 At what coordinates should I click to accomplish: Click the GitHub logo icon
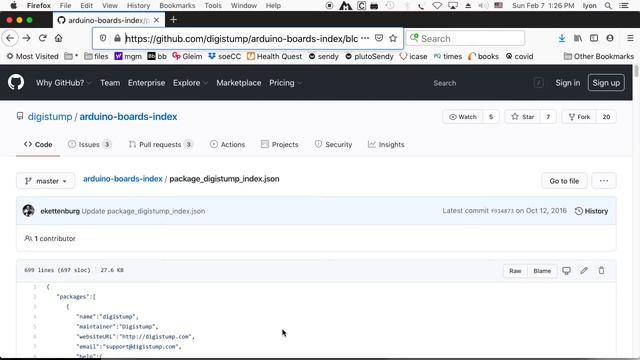[x=16, y=82]
